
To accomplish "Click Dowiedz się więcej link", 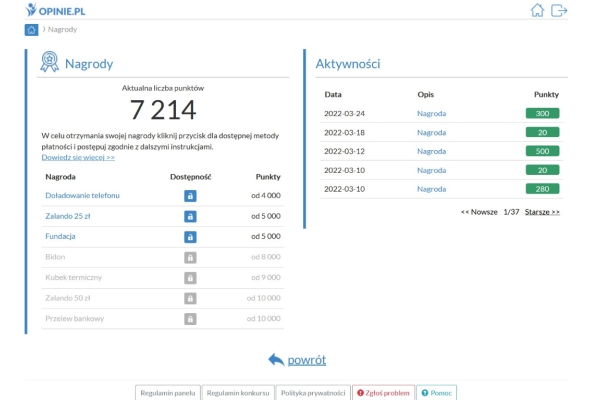I will coord(78,157).
